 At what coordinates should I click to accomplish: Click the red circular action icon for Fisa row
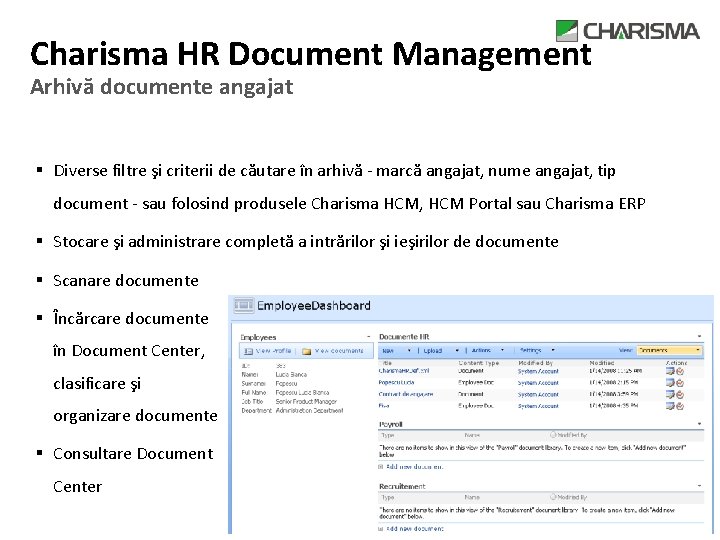(x=680, y=406)
